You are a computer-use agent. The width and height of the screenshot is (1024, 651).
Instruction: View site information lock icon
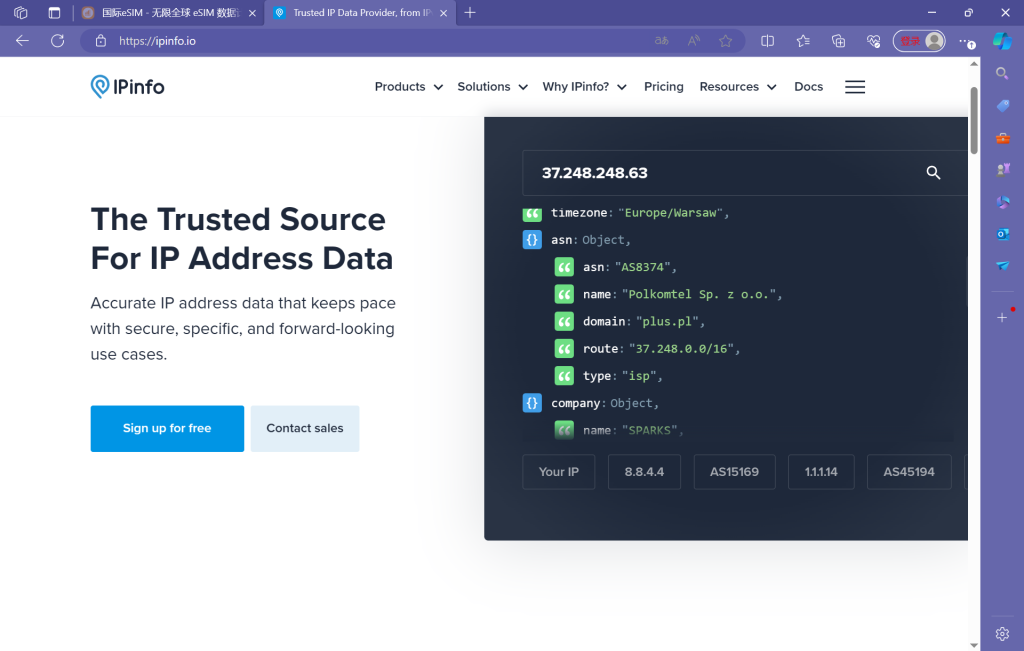tap(101, 40)
